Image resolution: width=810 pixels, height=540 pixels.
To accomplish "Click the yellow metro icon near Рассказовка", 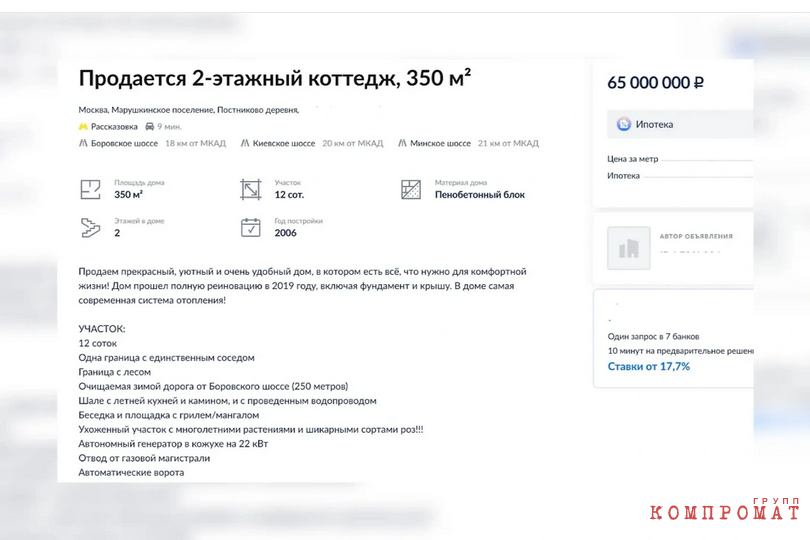I will tap(83, 127).
